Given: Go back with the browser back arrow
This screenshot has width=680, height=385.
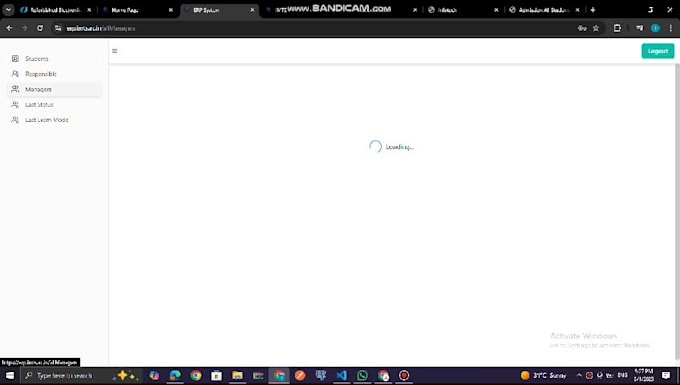Looking at the screenshot, I should click(9, 28).
